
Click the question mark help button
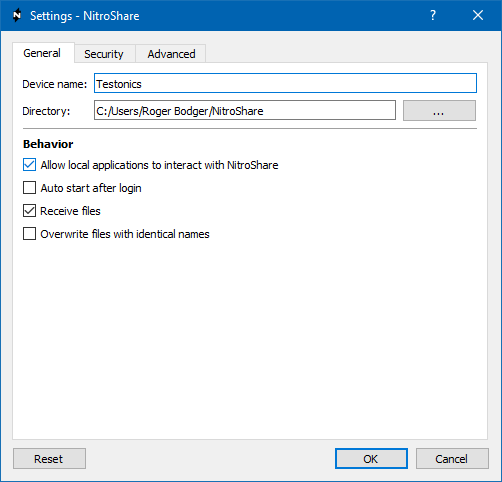click(x=433, y=15)
